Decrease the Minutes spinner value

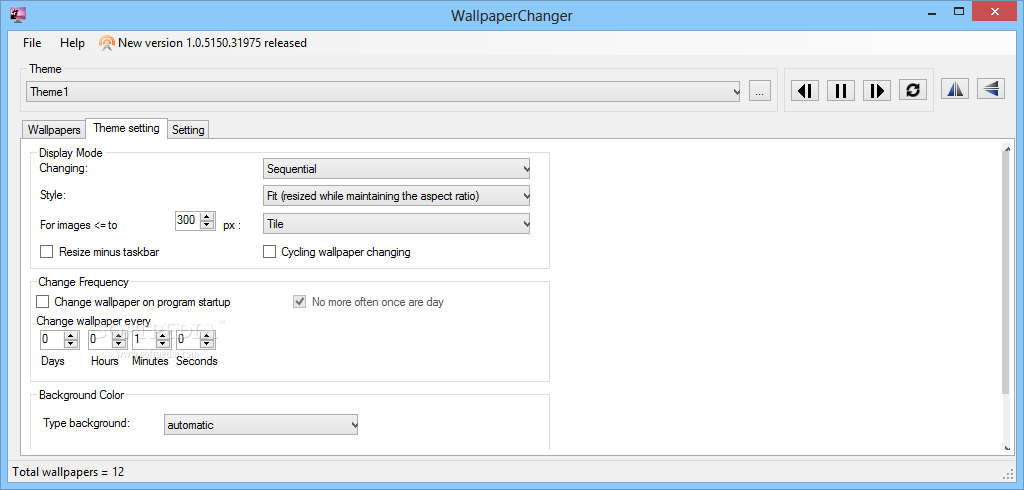(x=163, y=344)
